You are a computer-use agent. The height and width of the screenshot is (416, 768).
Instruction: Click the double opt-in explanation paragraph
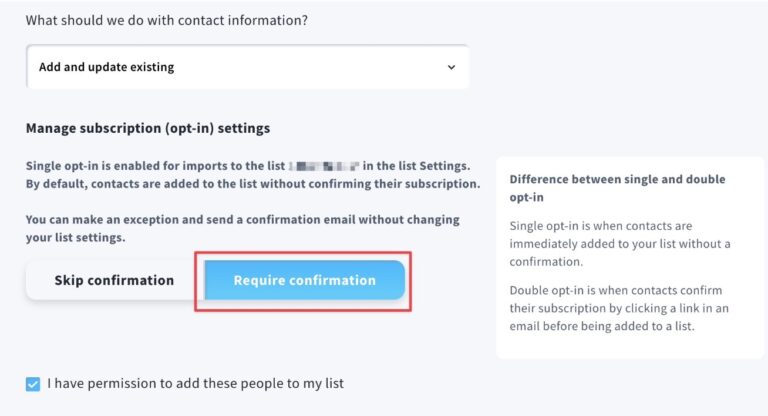619,308
